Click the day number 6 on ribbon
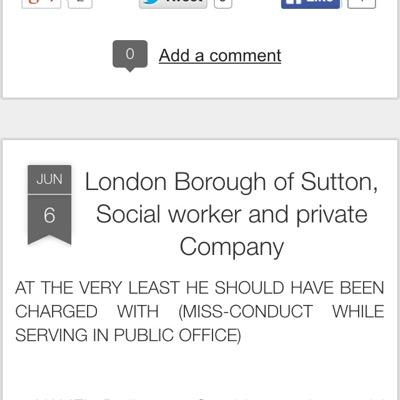 [49, 215]
